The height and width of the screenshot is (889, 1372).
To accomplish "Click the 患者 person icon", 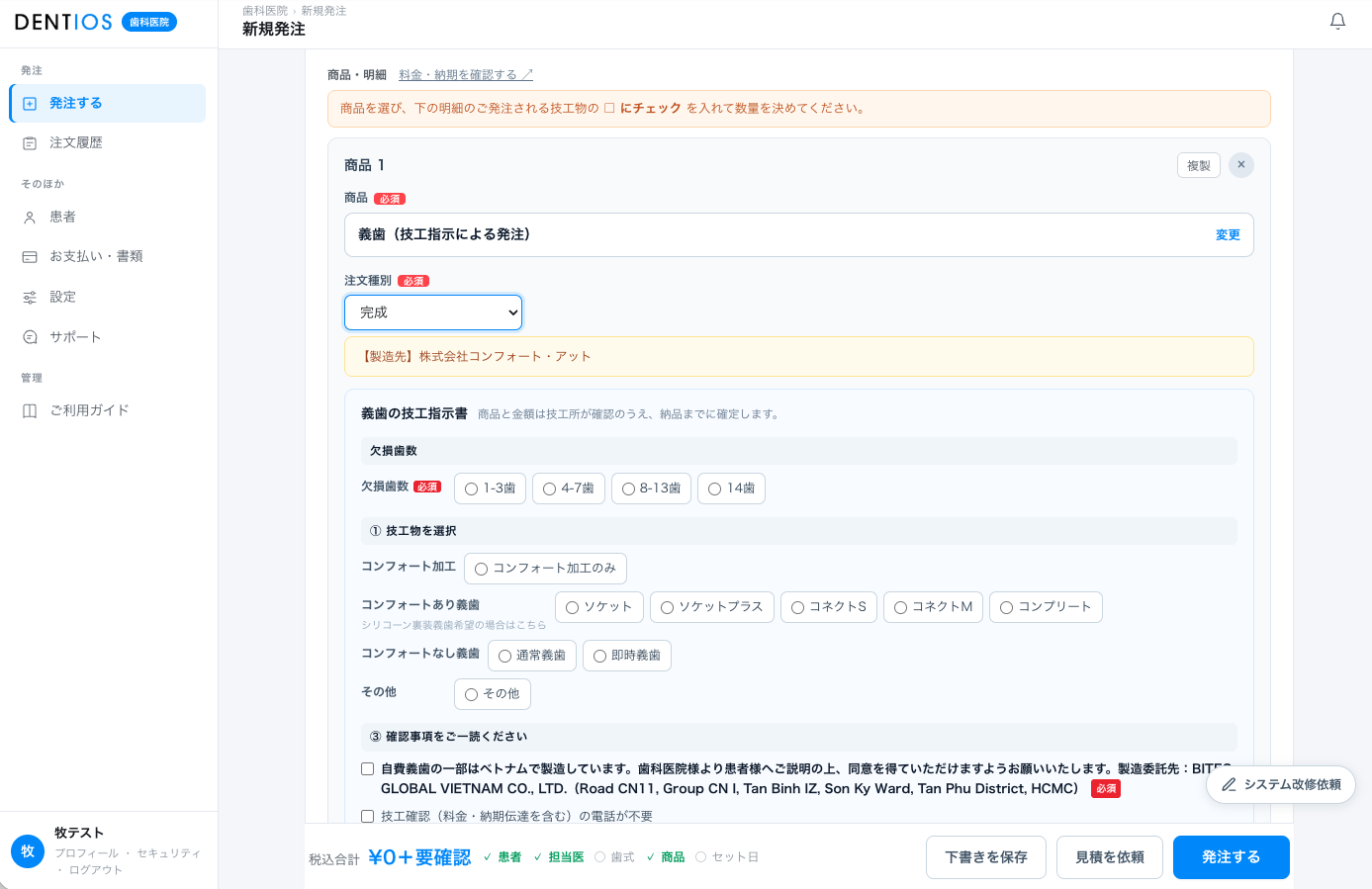I will pos(30,218).
